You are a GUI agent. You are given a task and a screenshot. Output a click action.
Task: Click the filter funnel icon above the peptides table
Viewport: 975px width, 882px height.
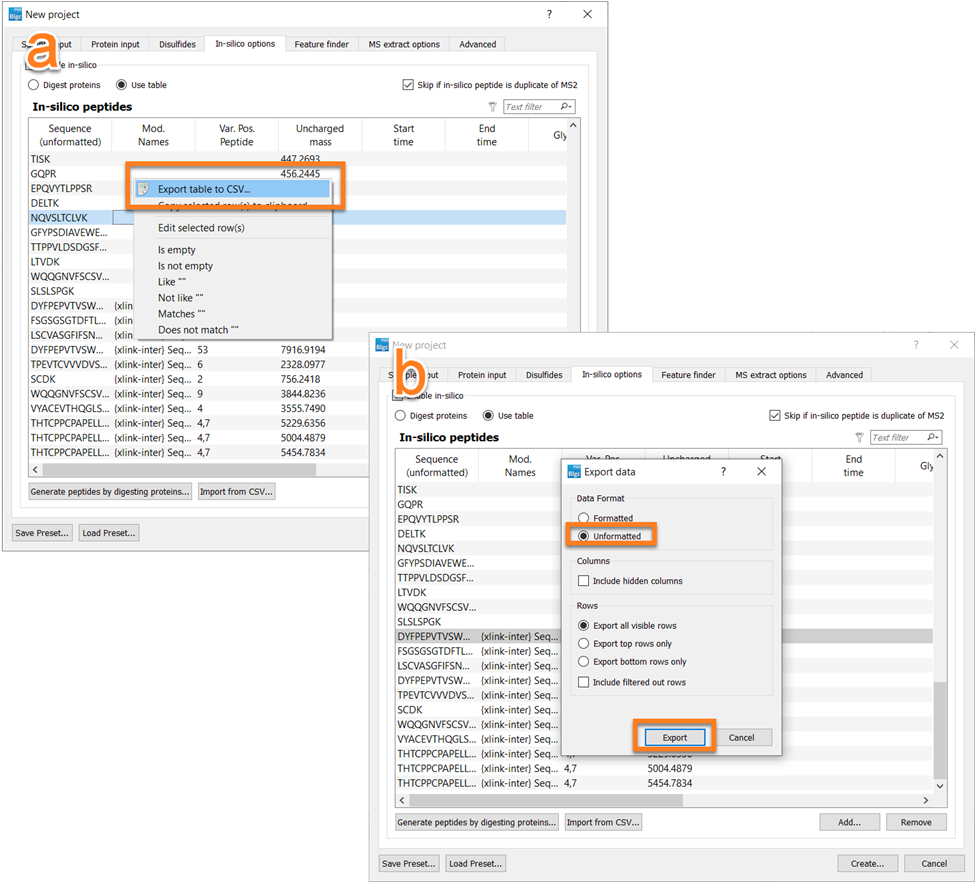492,106
